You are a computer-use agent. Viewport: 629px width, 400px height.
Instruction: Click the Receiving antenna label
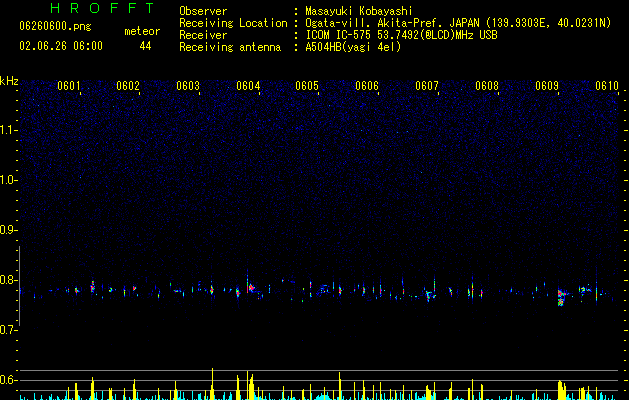click(x=230, y=47)
